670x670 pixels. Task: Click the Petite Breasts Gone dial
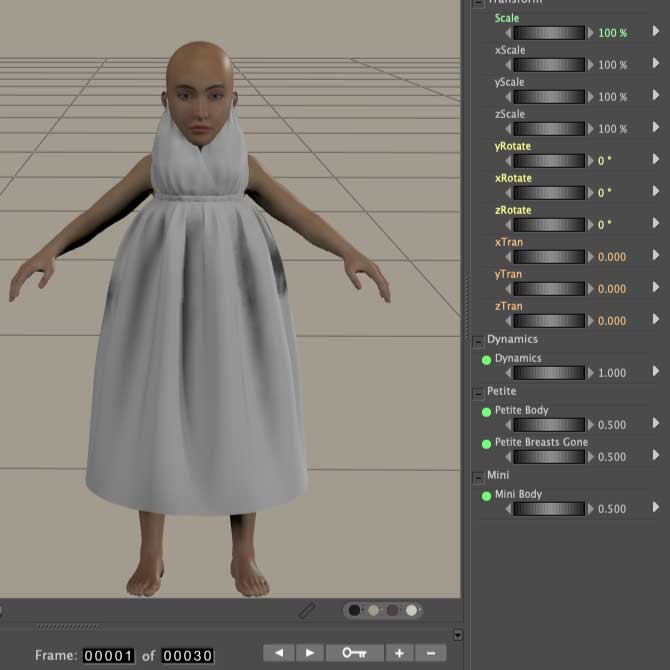coord(549,457)
